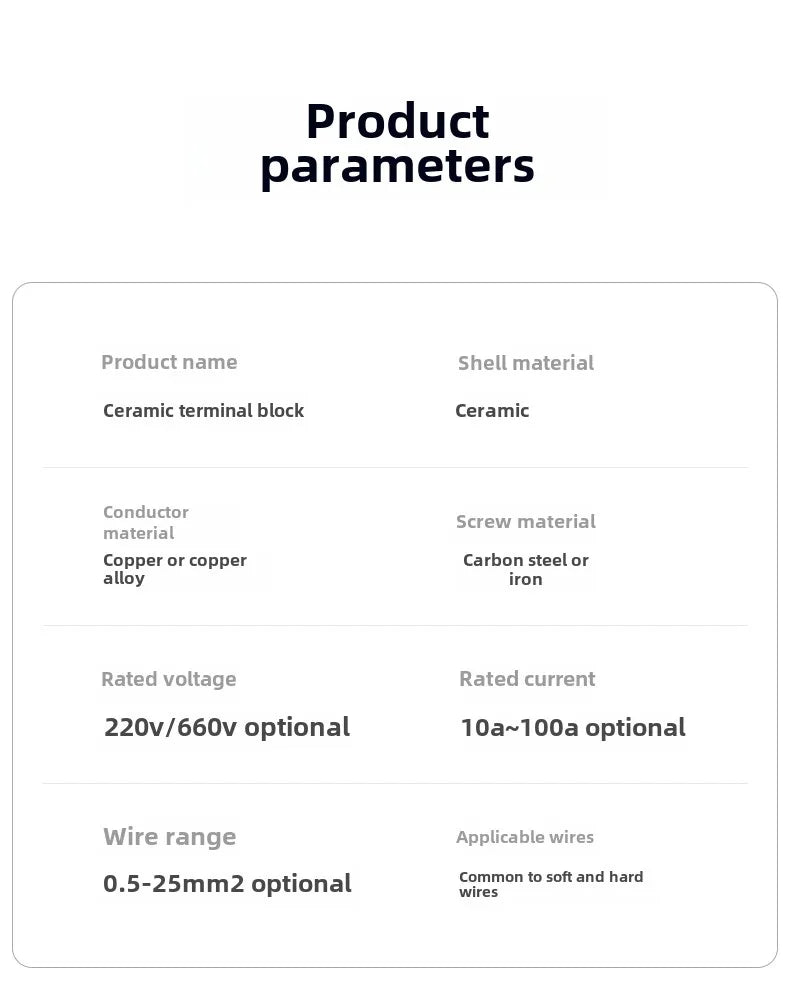Click the Ceramic shell material value

[492, 410]
